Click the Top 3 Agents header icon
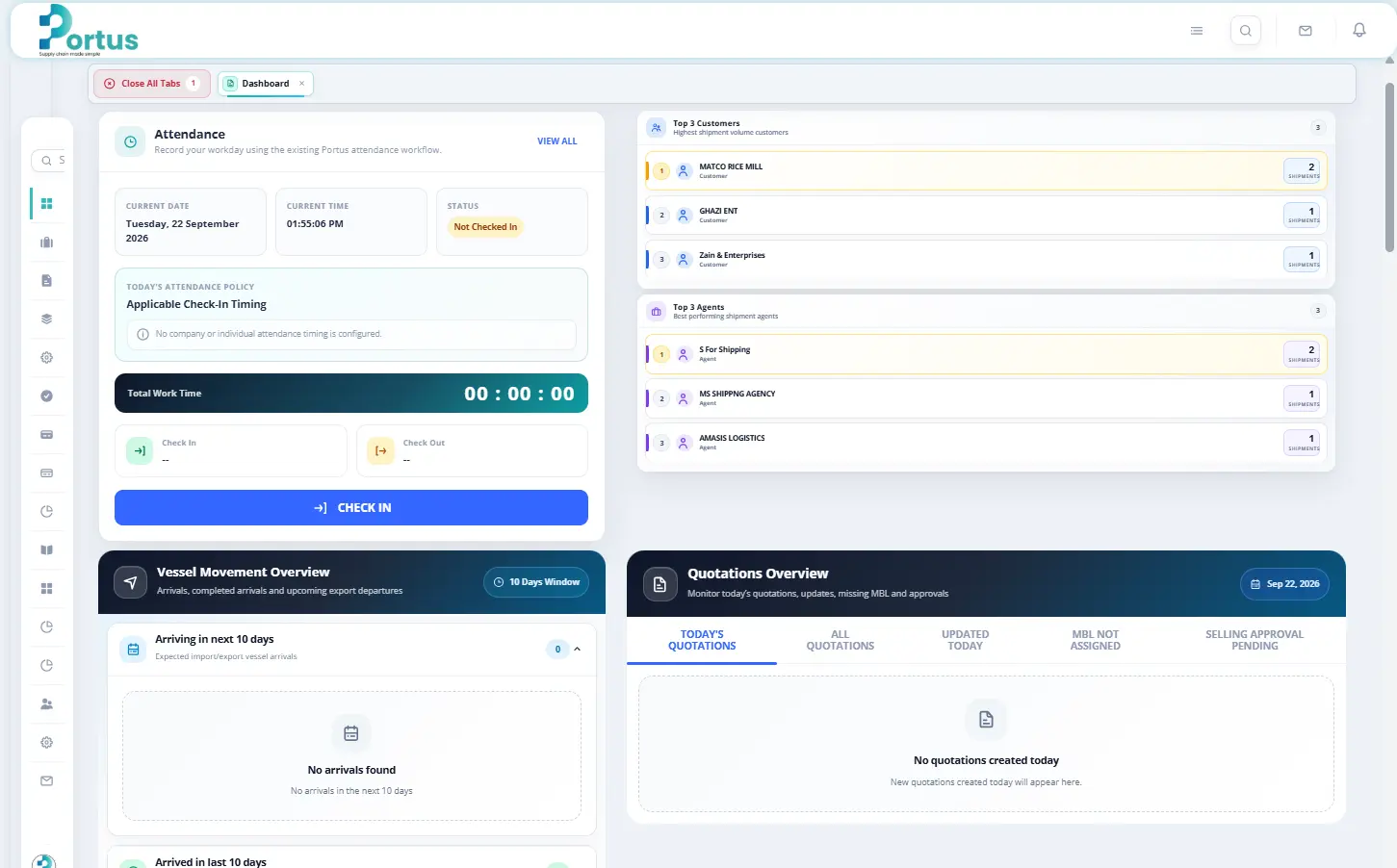 click(x=656, y=311)
